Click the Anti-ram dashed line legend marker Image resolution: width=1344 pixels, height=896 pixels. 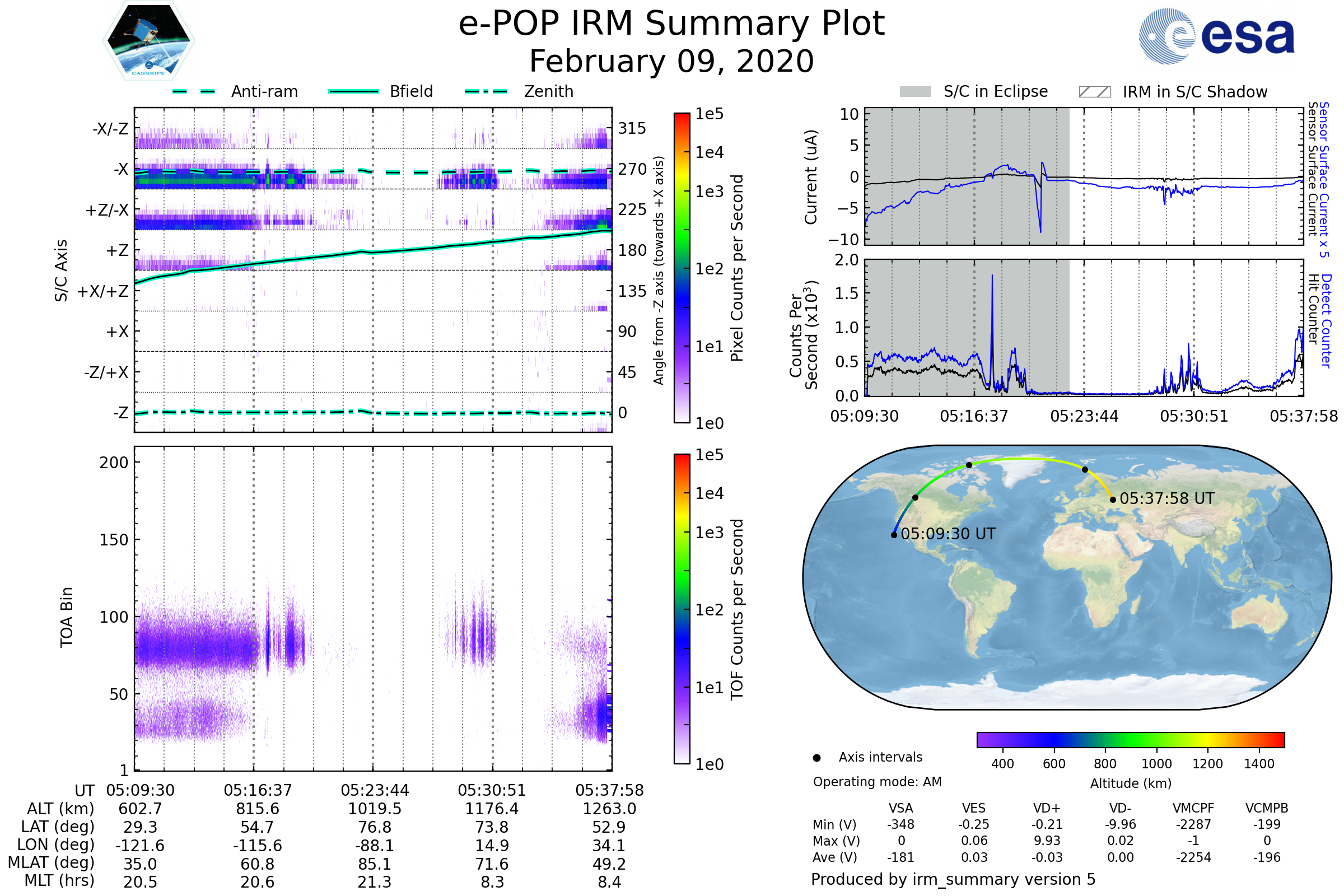pyautogui.click(x=194, y=91)
